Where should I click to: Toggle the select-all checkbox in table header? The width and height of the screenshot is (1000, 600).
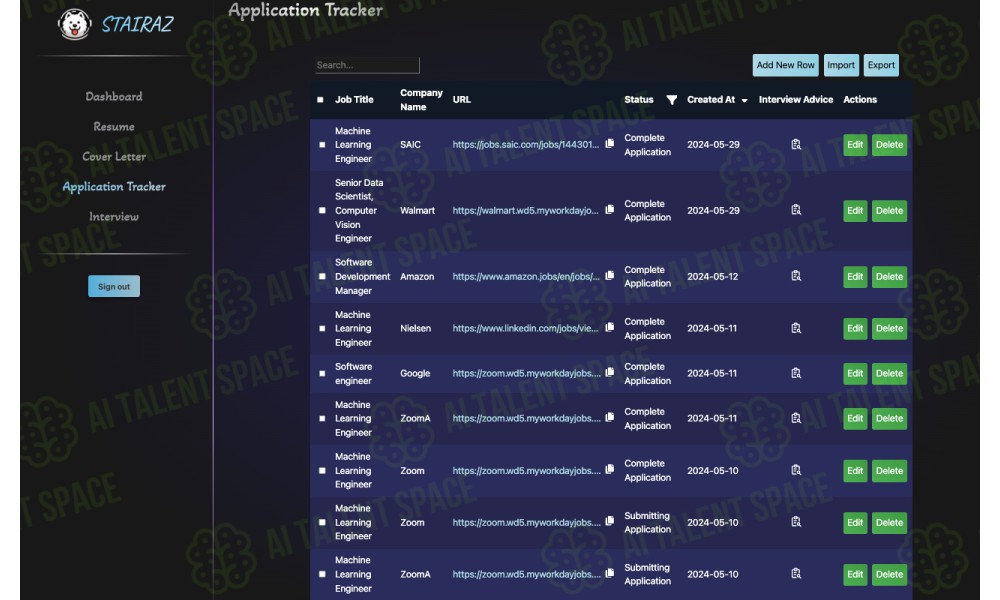(320, 100)
